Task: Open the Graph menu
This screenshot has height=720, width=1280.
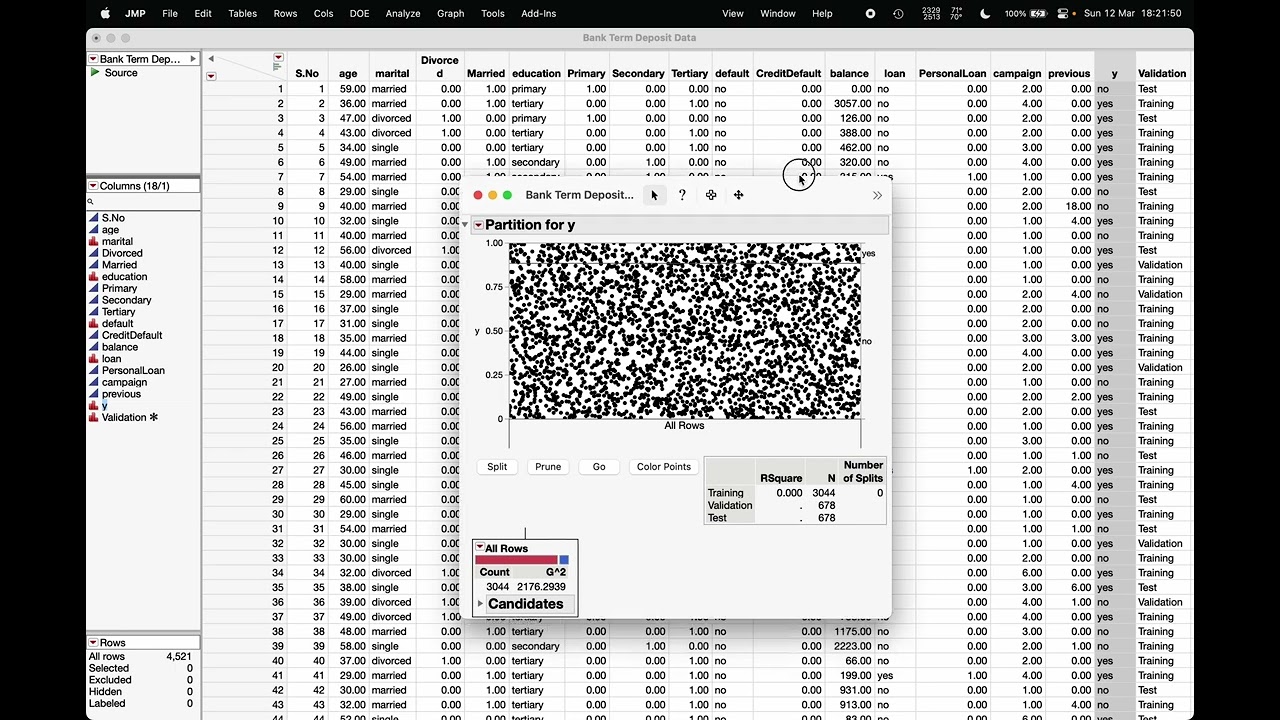Action: click(x=450, y=14)
